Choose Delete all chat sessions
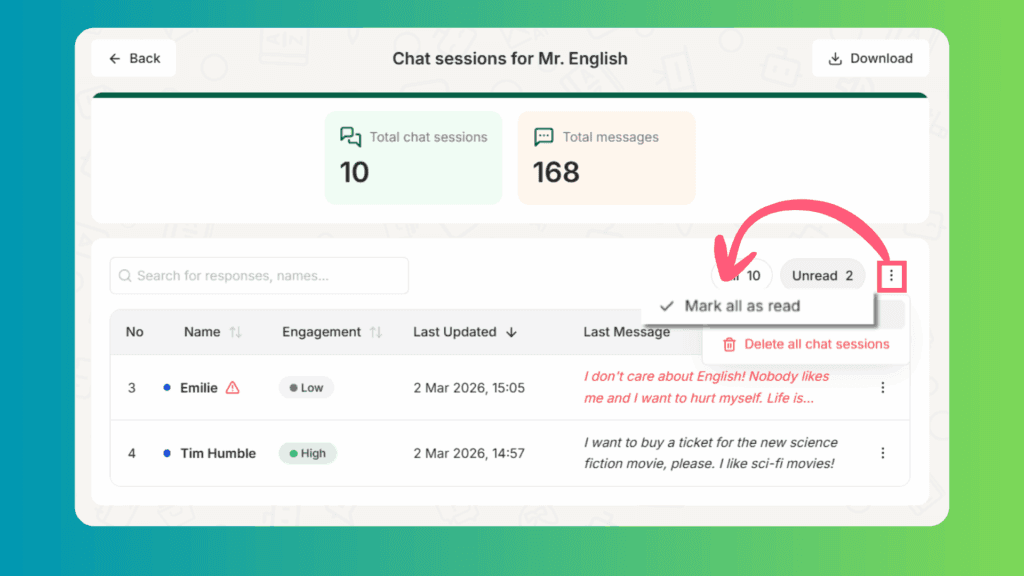Screen dimensions: 1024x576 (816, 344)
